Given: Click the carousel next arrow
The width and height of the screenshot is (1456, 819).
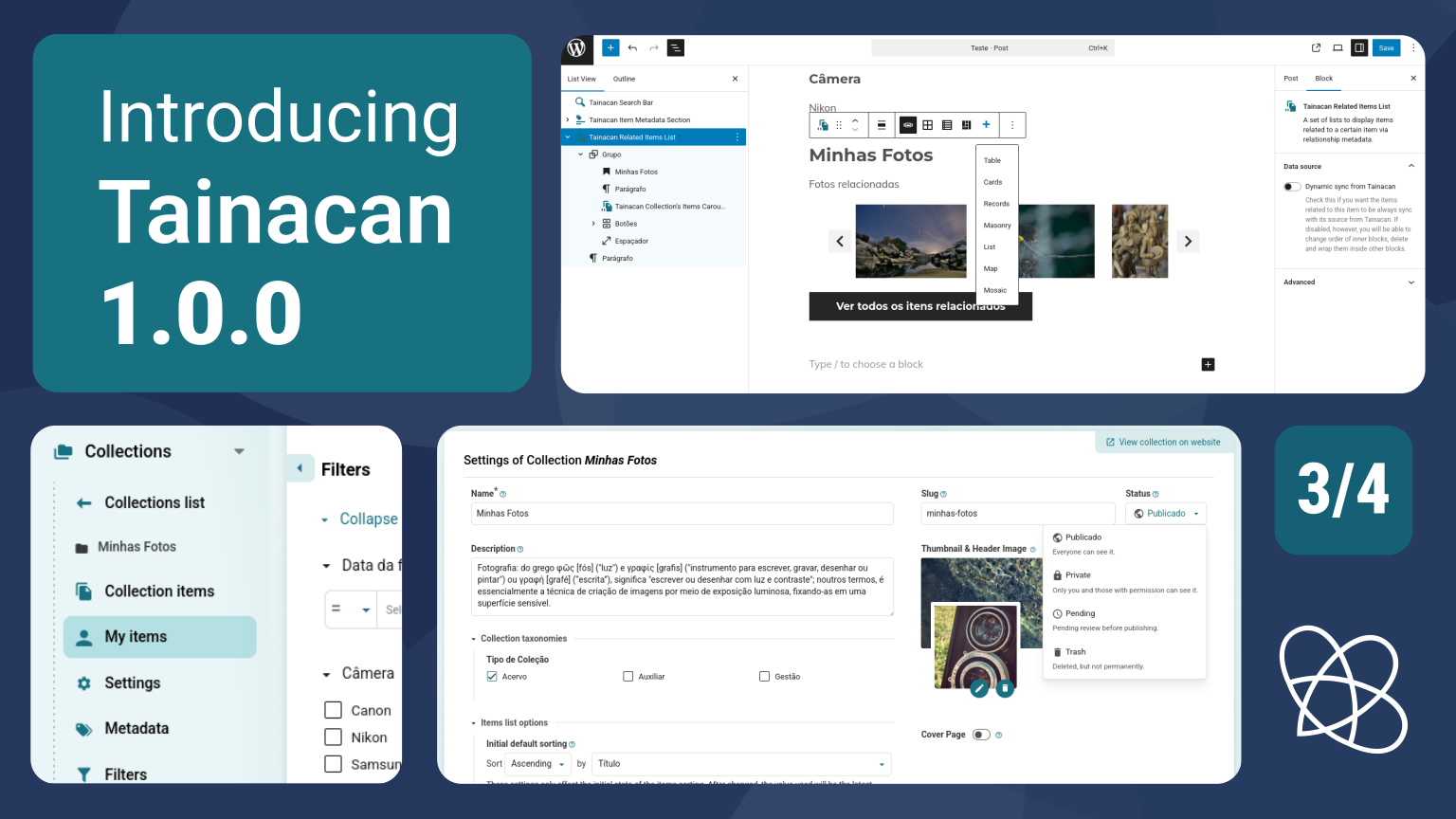Looking at the screenshot, I should [1188, 242].
